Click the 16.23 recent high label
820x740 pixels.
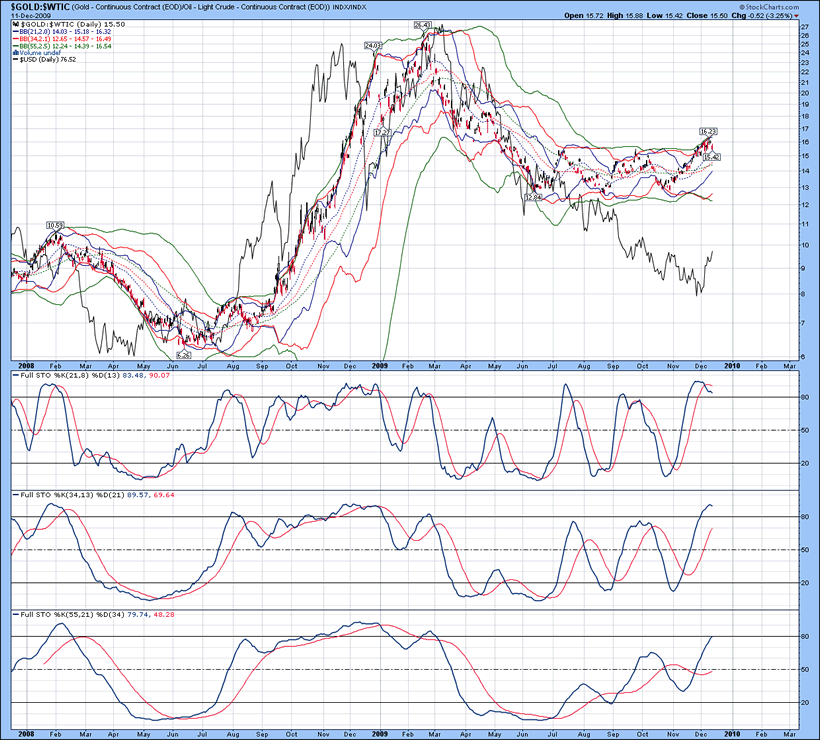708,131
